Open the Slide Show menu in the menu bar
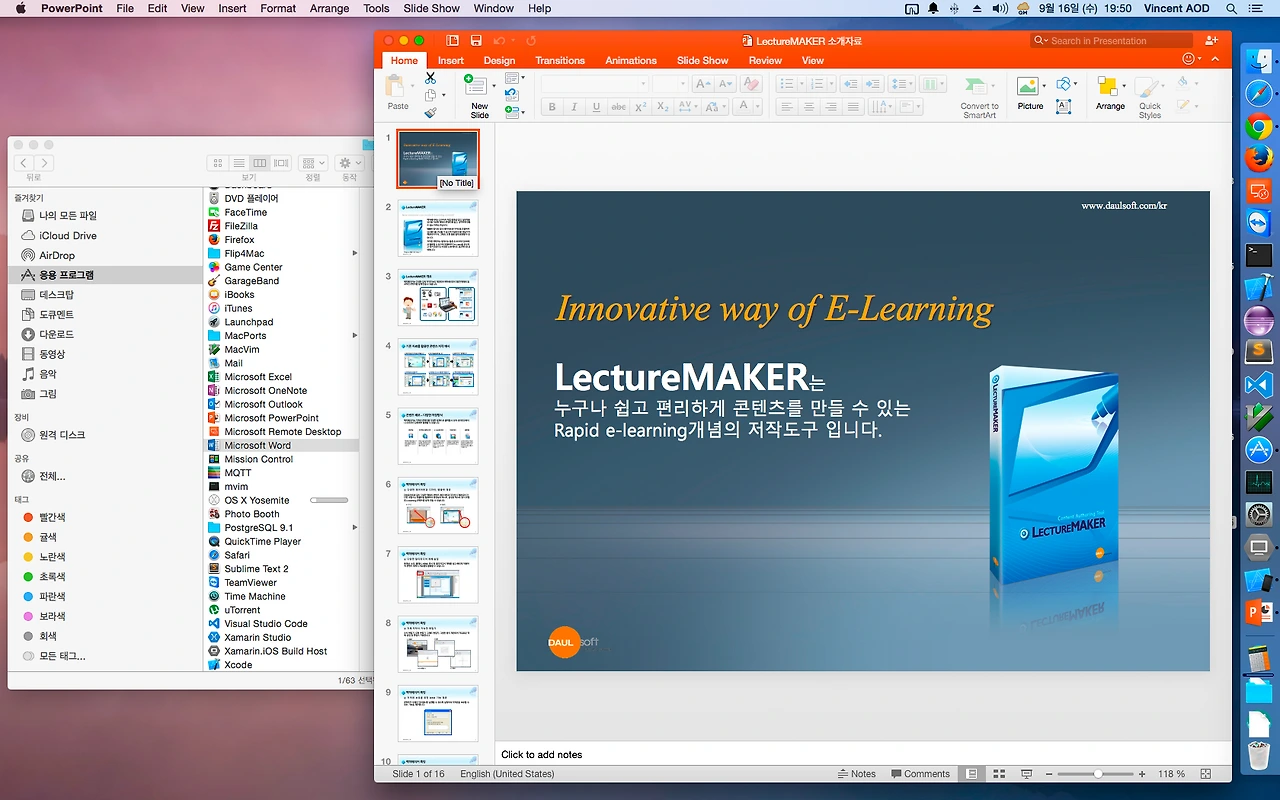The height and width of the screenshot is (800, 1280). click(x=429, y=8)
